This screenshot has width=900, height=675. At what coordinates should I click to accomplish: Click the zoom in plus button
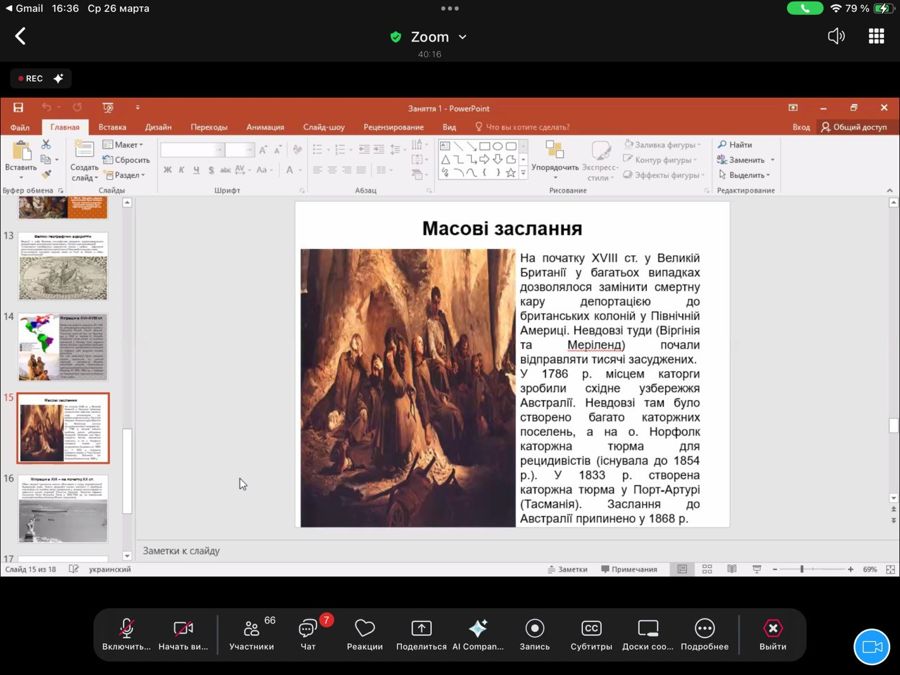point(851,569)
